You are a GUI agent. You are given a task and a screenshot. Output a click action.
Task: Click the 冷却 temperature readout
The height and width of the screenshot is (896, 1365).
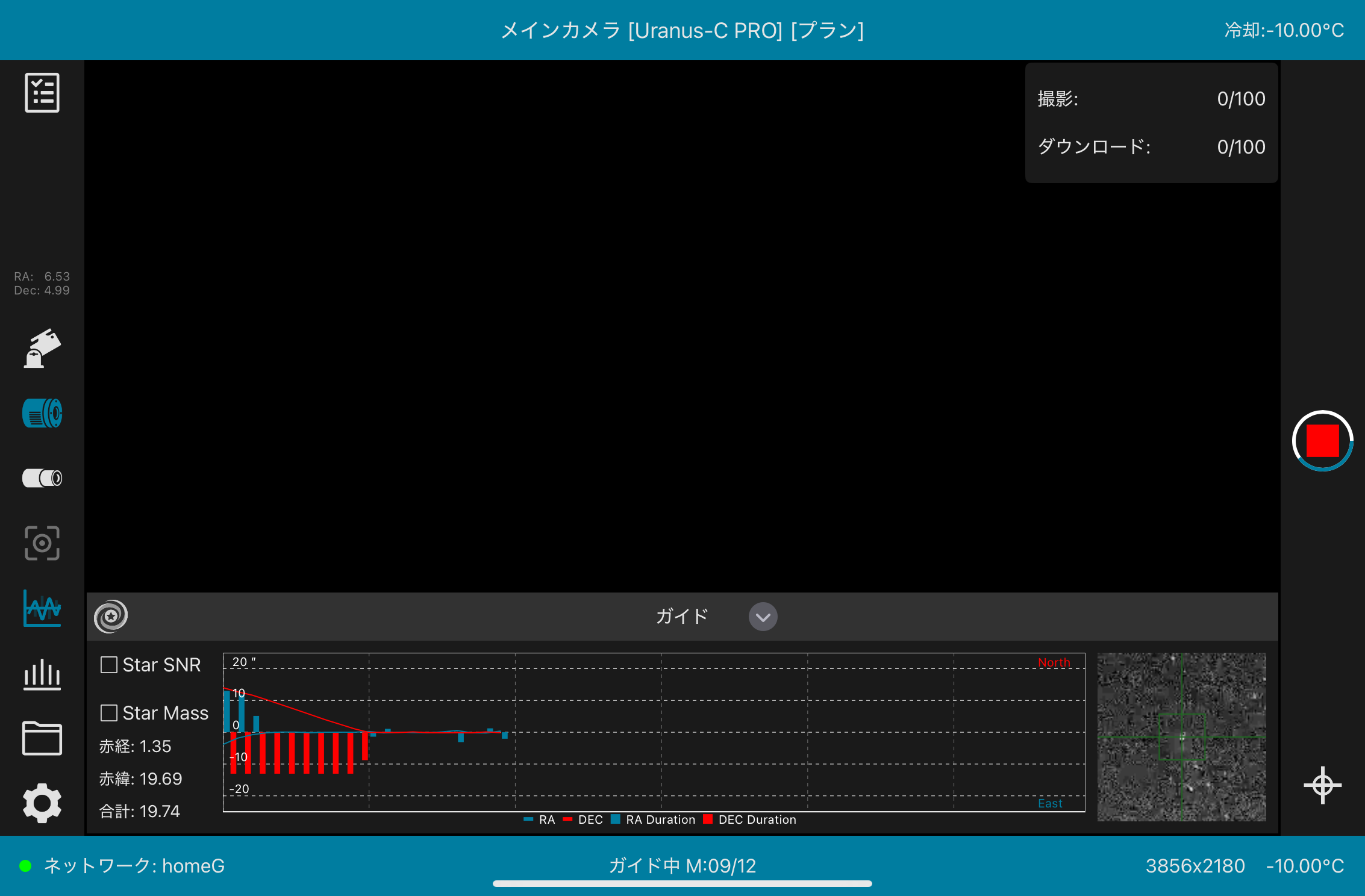pyautogui.click(x=1284, y=30)
